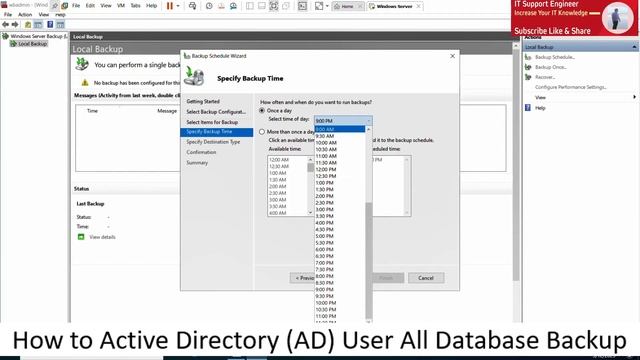Screen dimensions: 640x360
Task: Click the stretch guest display icon
Action: 319,6
